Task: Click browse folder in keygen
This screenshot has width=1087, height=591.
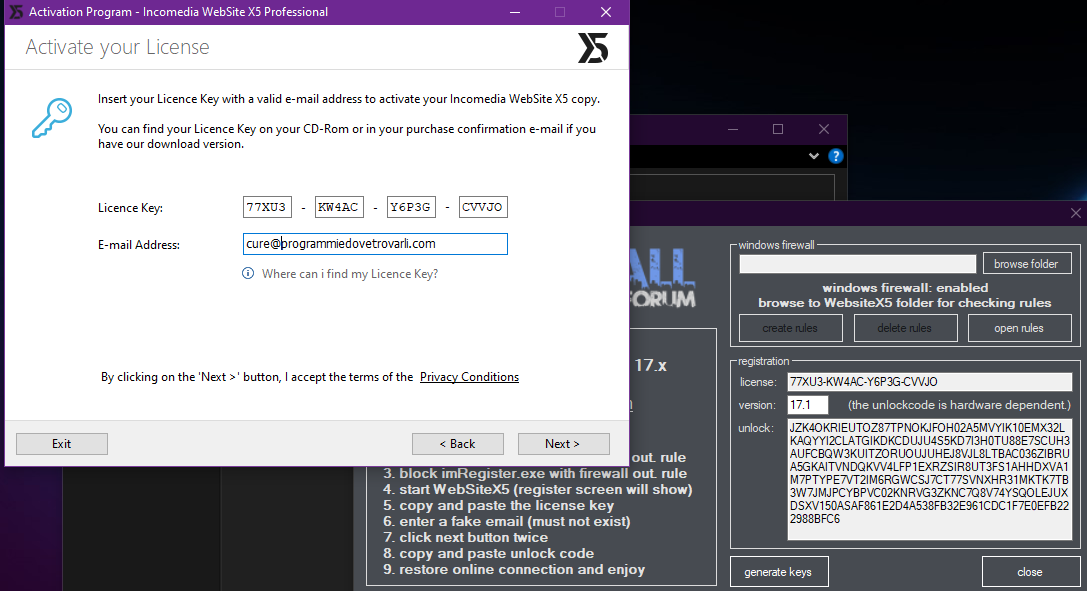Action: point(1026,264)
